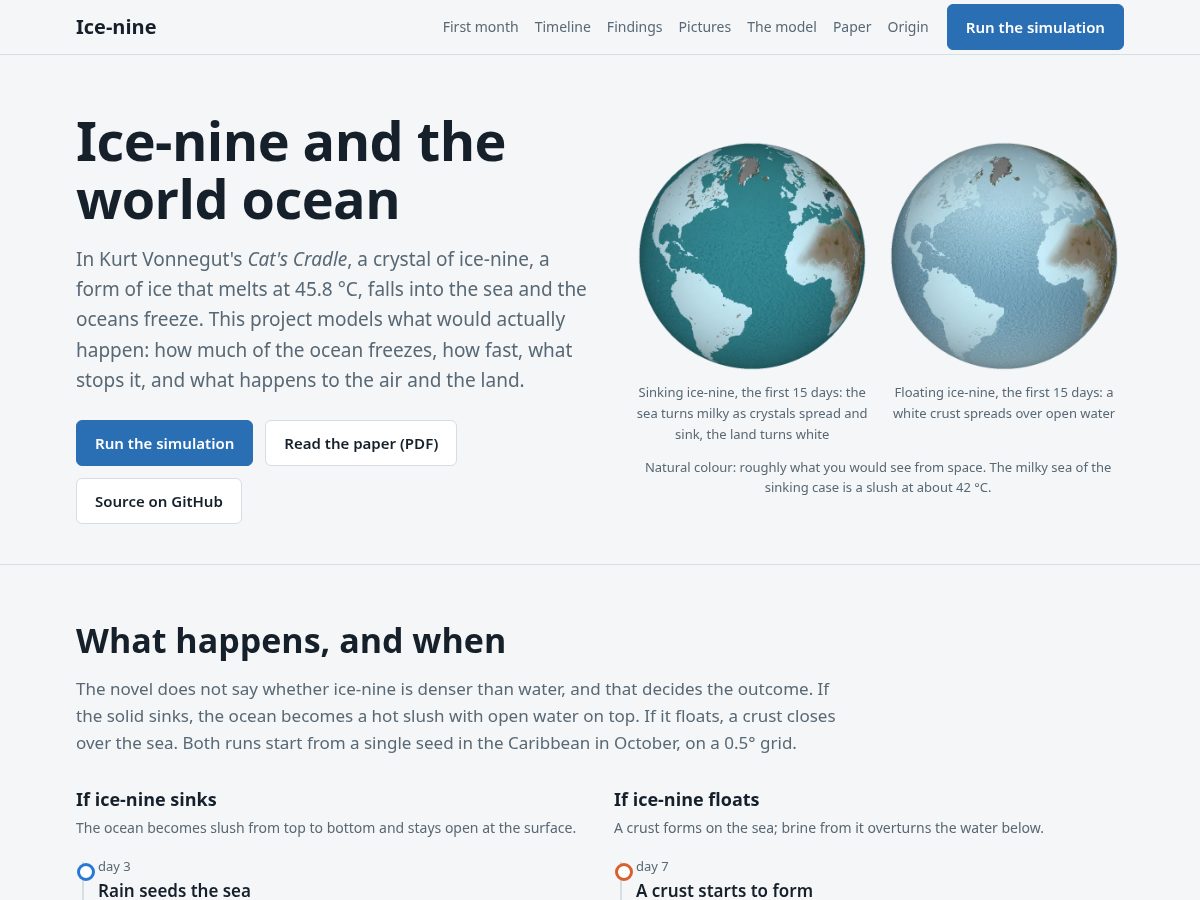Open the Timeline nav link

pyautogui.click(x=562, y=27)
